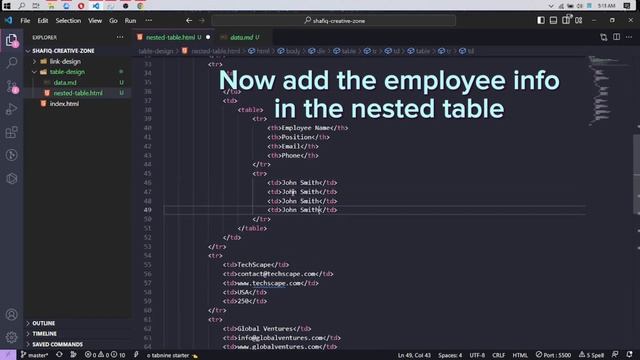Open the Run menu
Image resolution: width=640 pixels, height=360 pixels.
tap(130, 20)
